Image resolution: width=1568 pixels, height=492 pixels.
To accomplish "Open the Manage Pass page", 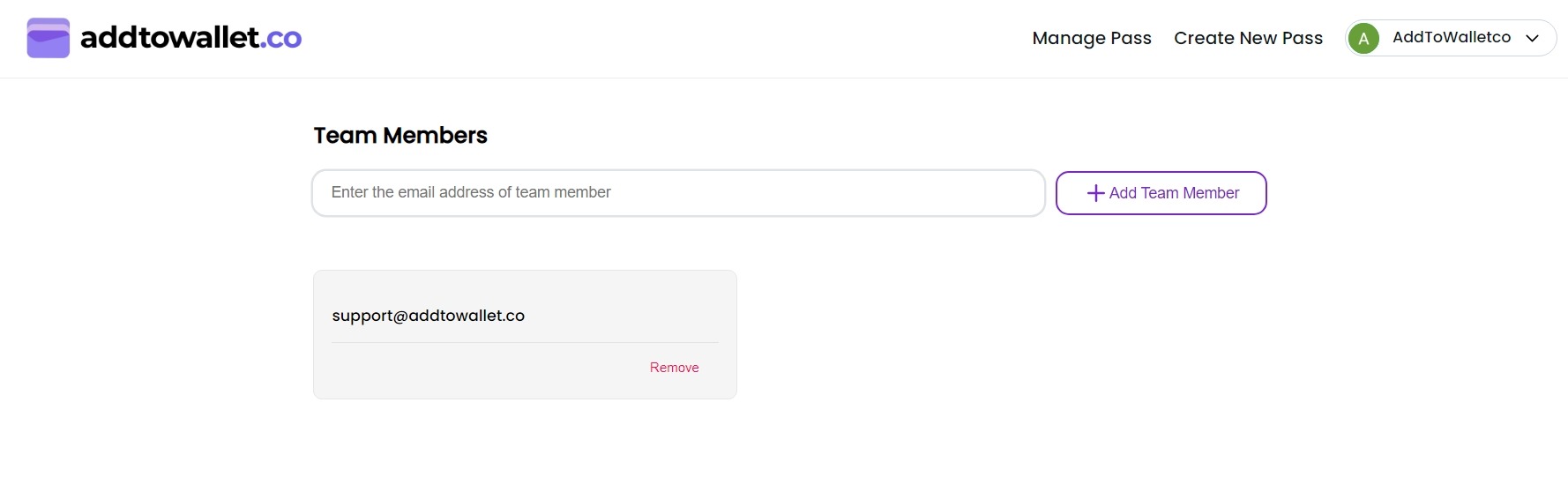I will (x=1092, y=38).
